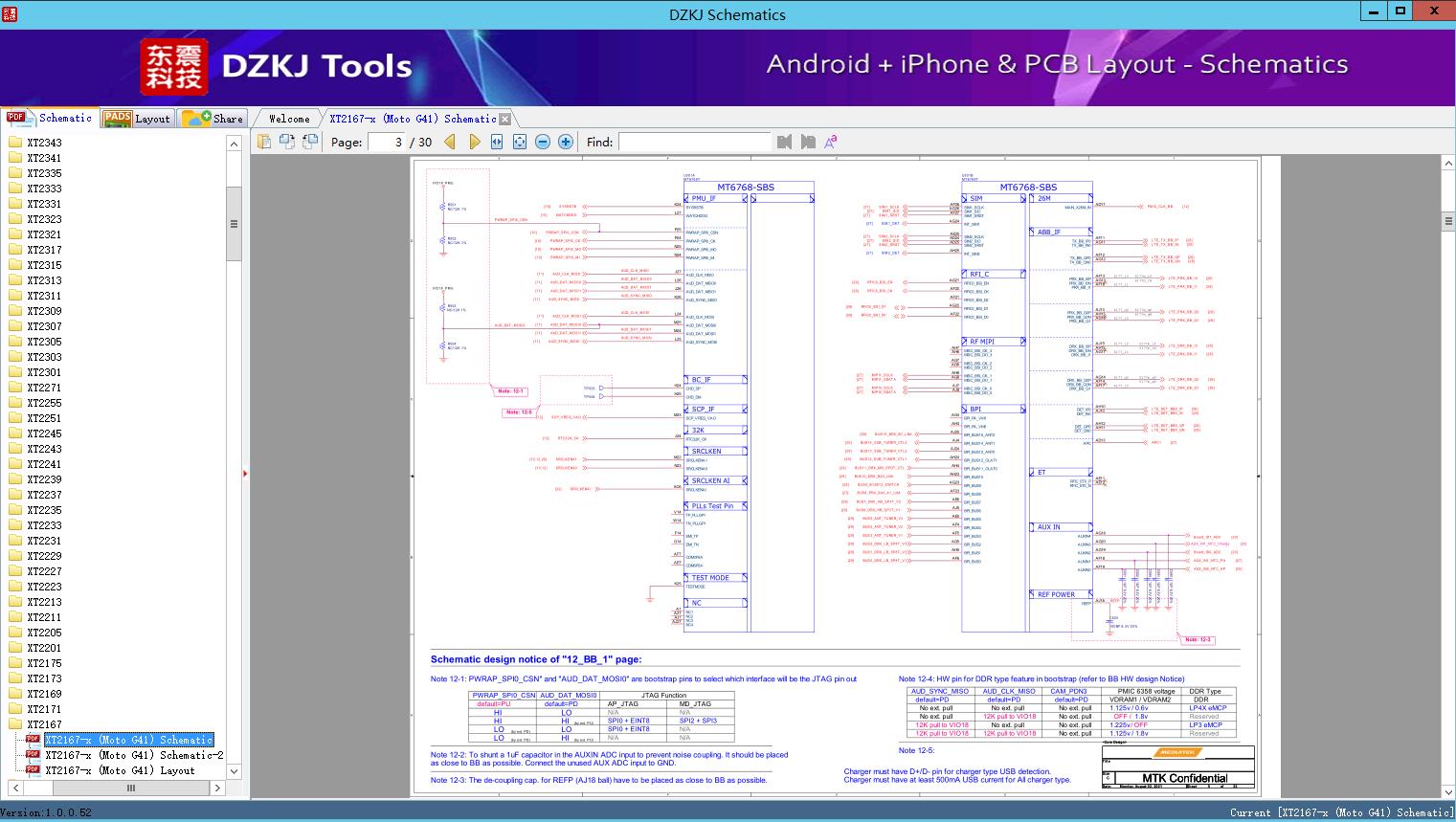Click the copy pages toolbar icon
Viewport: 1456px width, 822px height.
[x=264, y=142]
